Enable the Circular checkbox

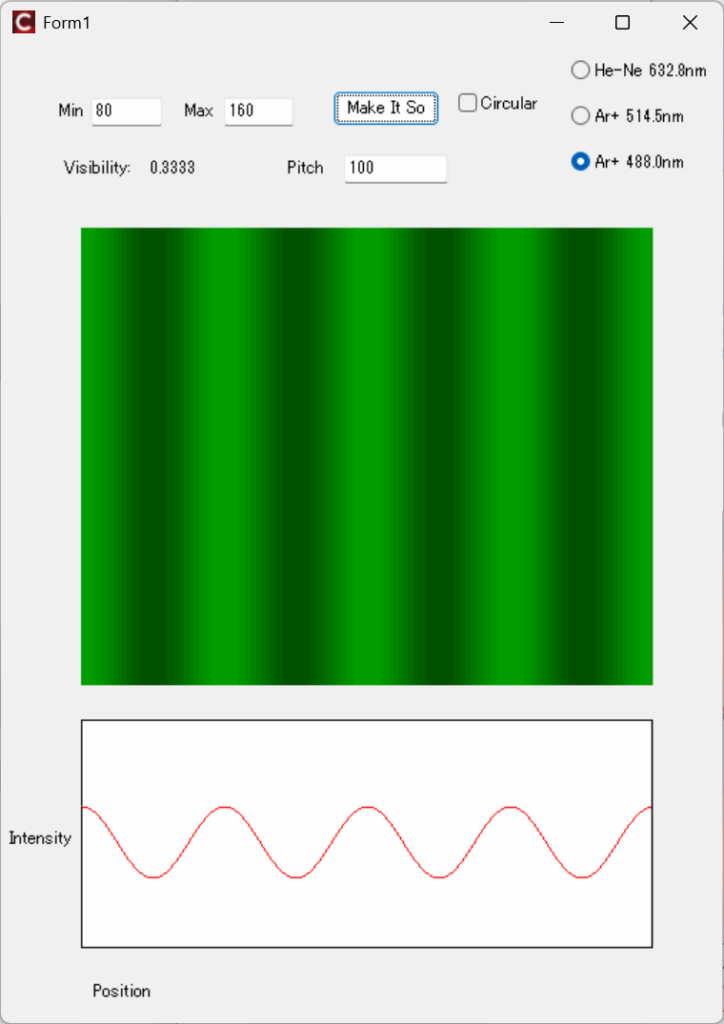pos(468,103)
